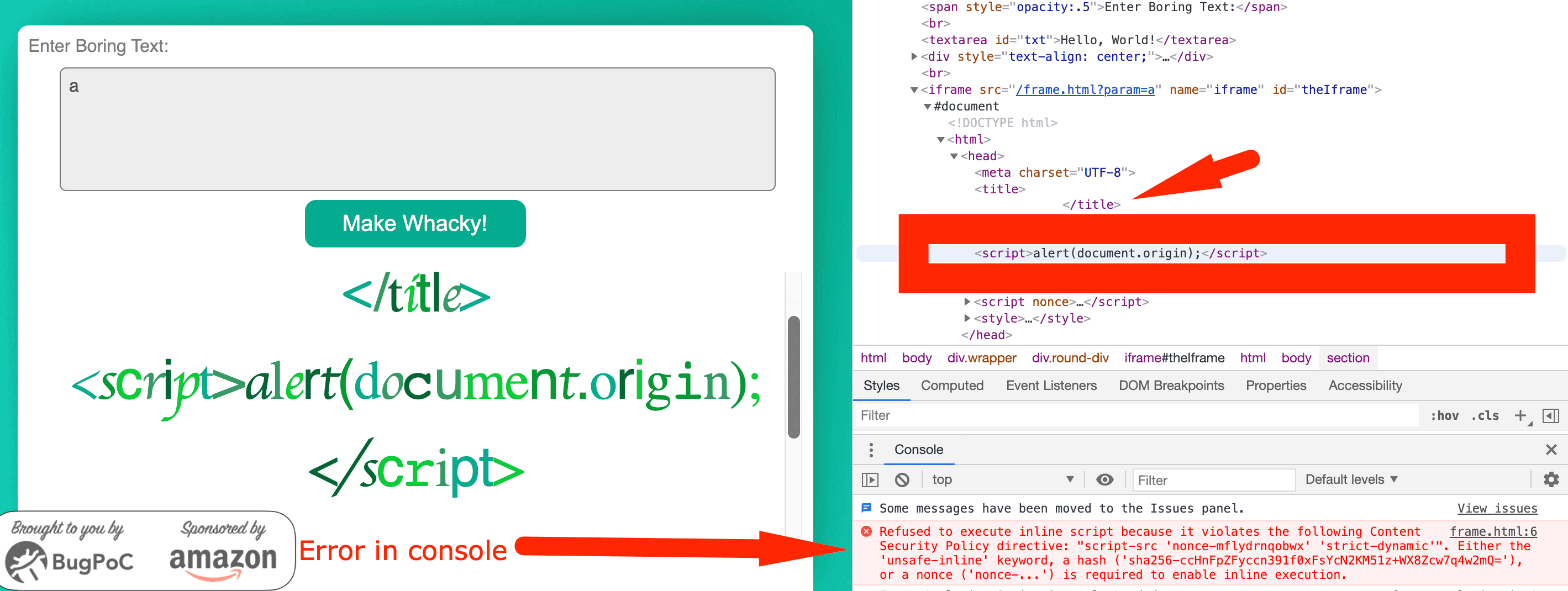Show the console sidebar with the dock icon
Image resolution: width=1568 pixels, height=591 pixels.
(870, 479)
